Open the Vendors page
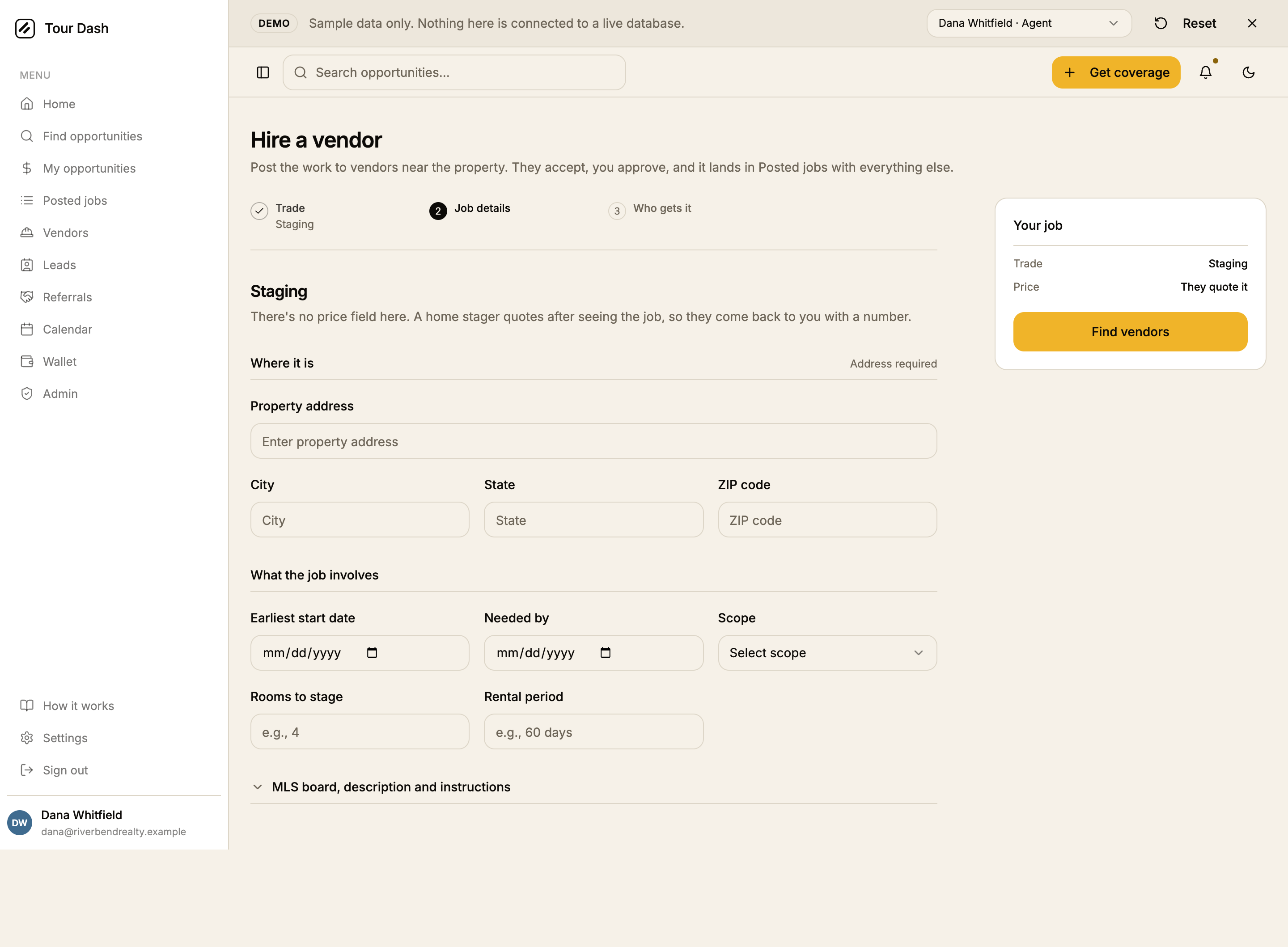Viewport: 1288px width, 947px height. pos(114,233)
